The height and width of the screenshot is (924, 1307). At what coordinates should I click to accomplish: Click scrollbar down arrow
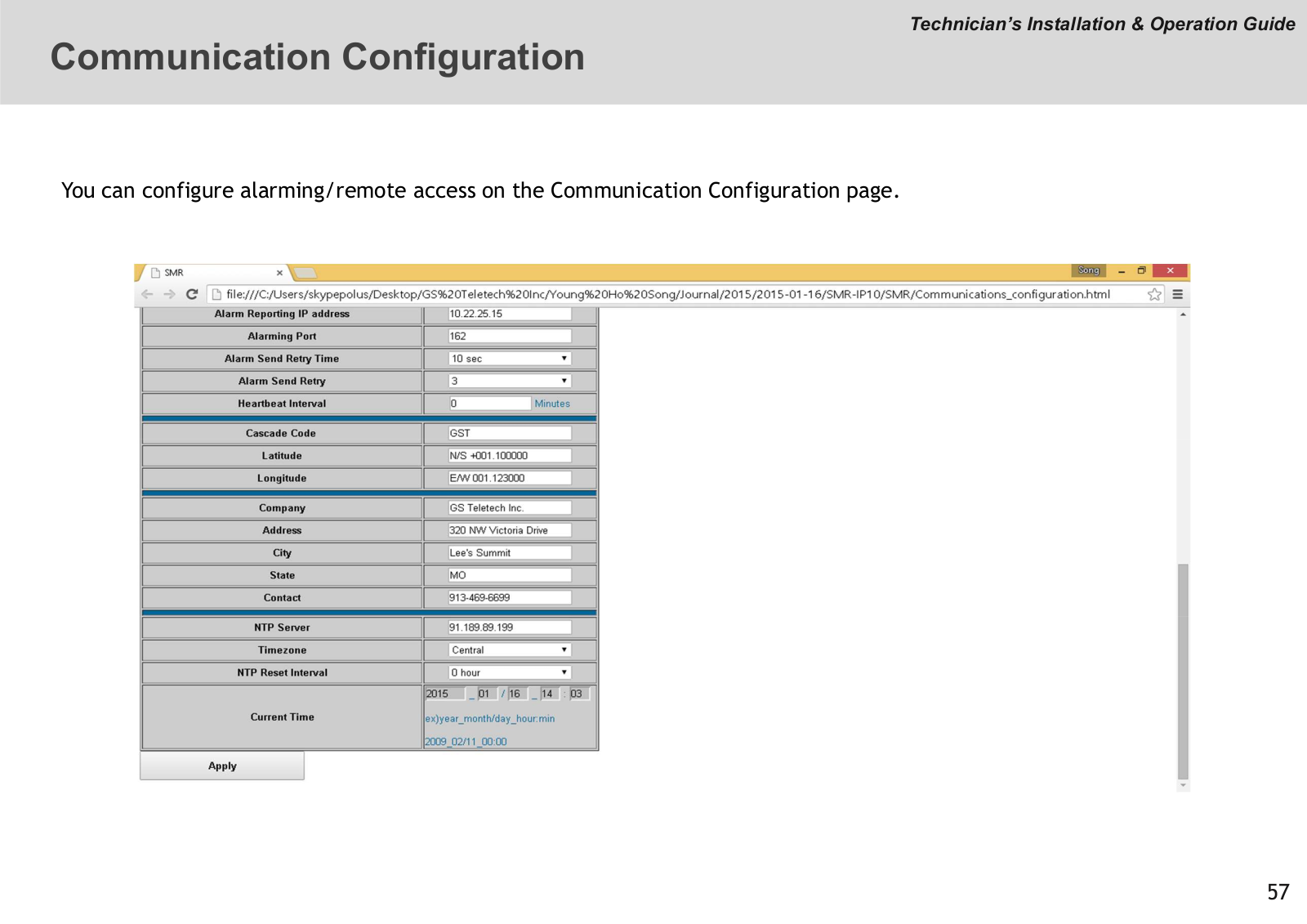(x=1183, y=785)
